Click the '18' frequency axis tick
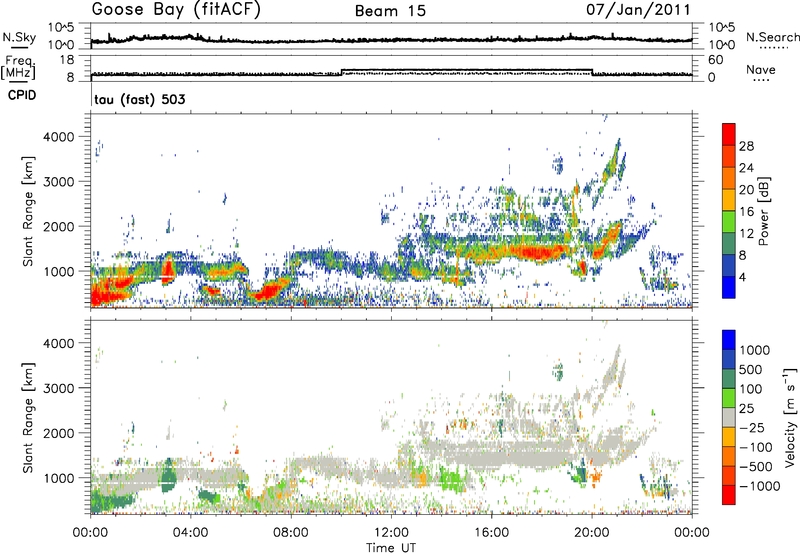Image resolution: width=800 pixels, height=554 pixels. 67,60
